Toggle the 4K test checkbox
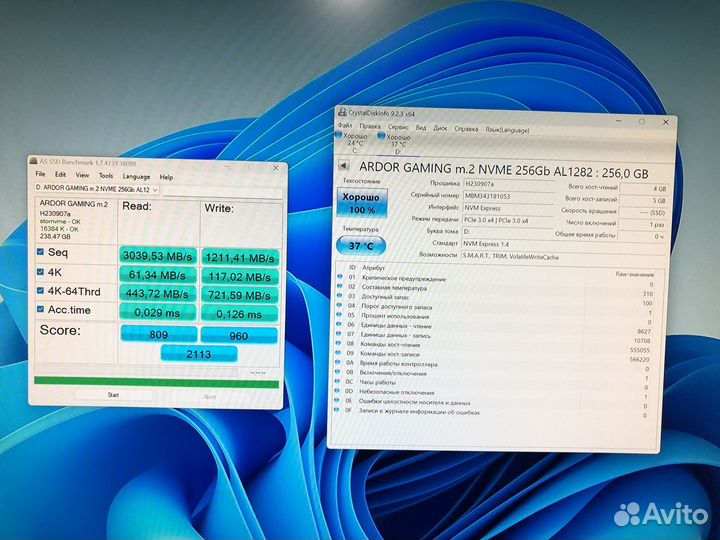This screenshot has height=540, width=720. tap(40, 272)
